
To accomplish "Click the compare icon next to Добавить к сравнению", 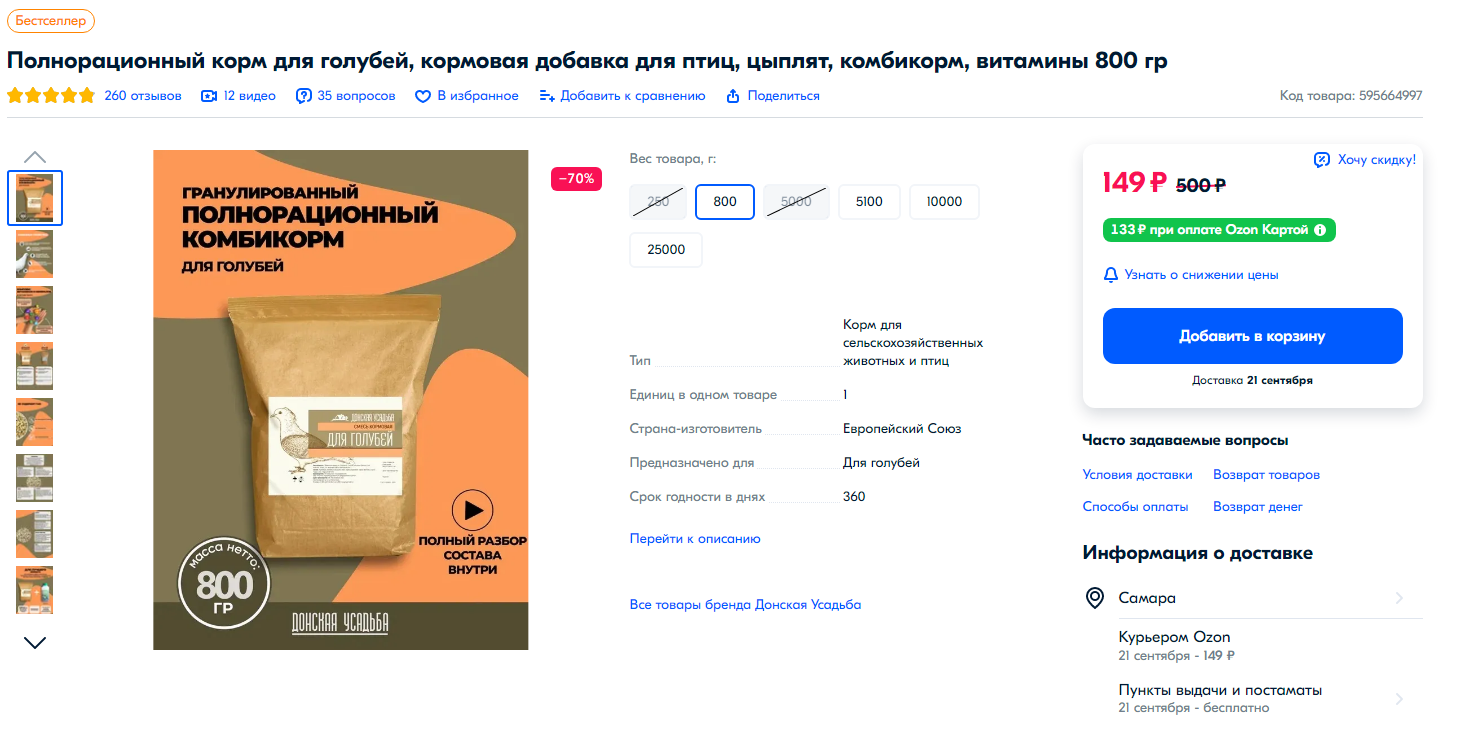I will pos(546,96).
